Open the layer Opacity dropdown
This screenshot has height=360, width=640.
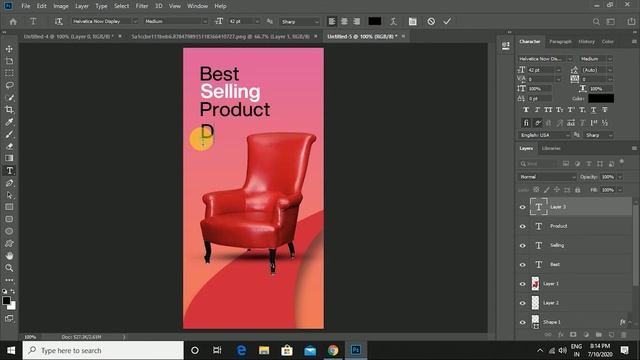pyautogui.click(x=620, y=177)
